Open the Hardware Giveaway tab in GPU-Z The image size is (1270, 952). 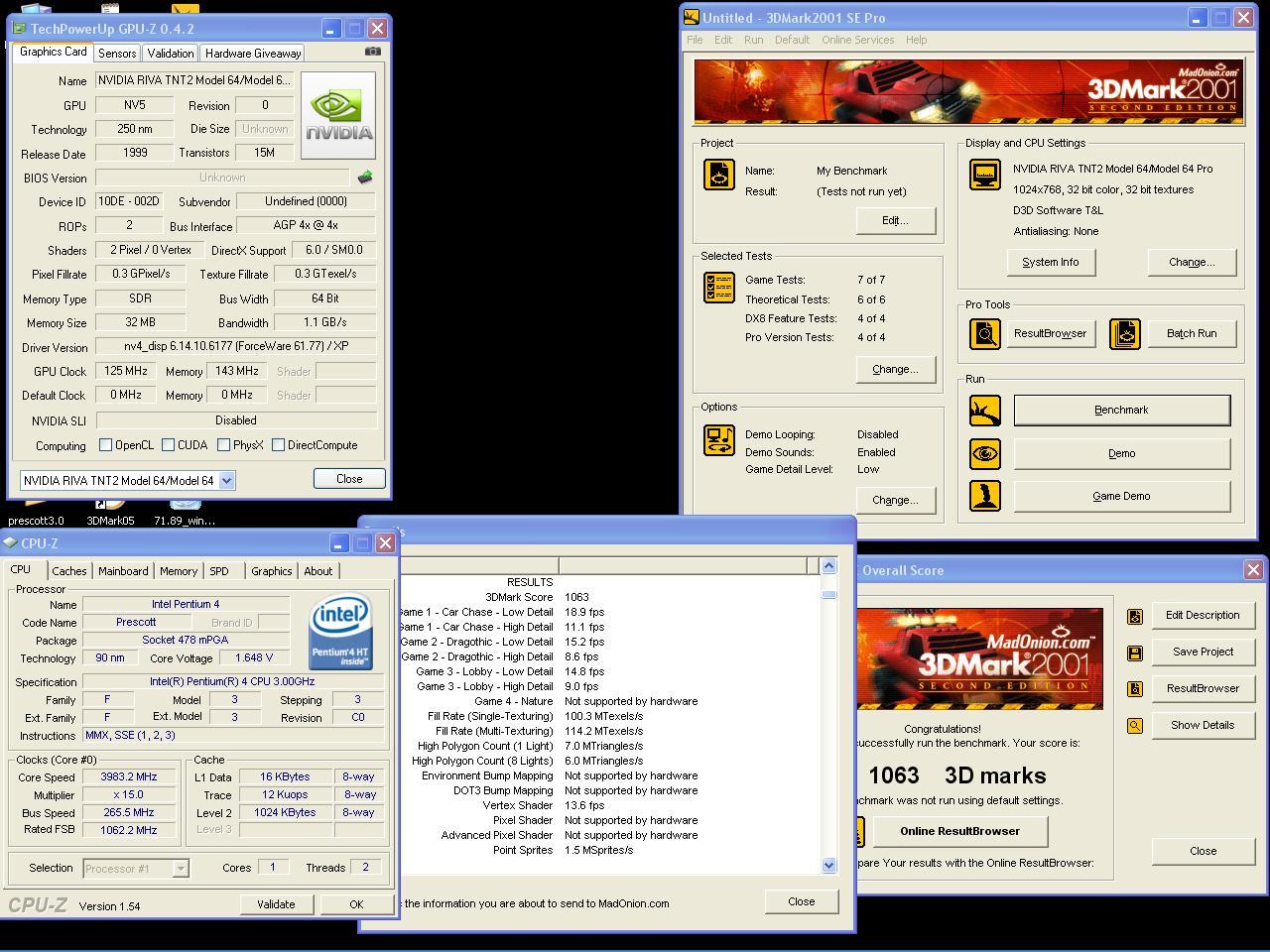point(253,54)
